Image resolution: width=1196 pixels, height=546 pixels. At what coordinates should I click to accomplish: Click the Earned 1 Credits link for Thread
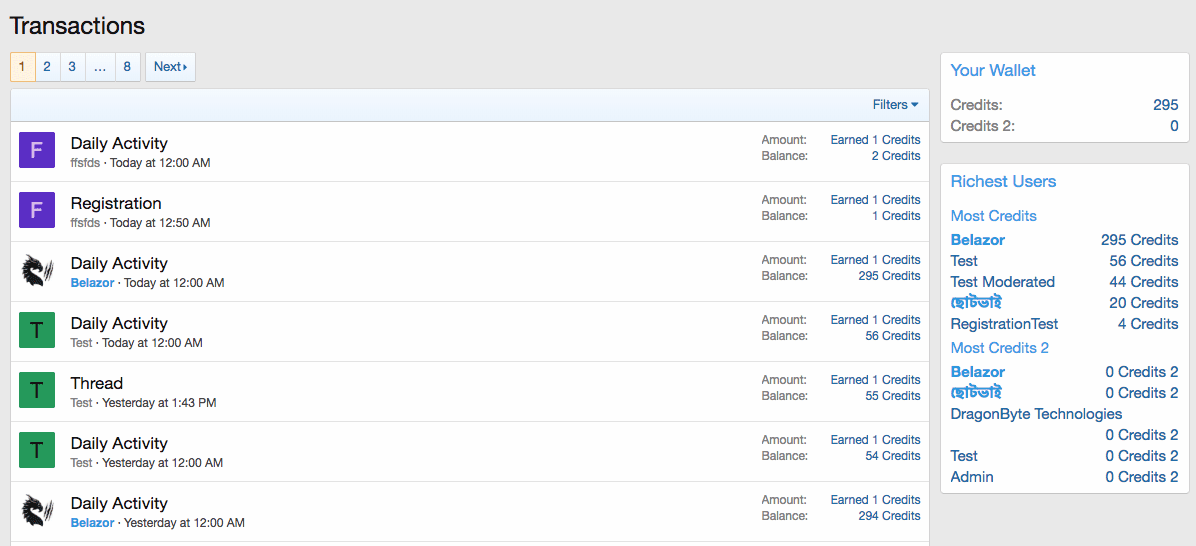click(x=875, y=380)
